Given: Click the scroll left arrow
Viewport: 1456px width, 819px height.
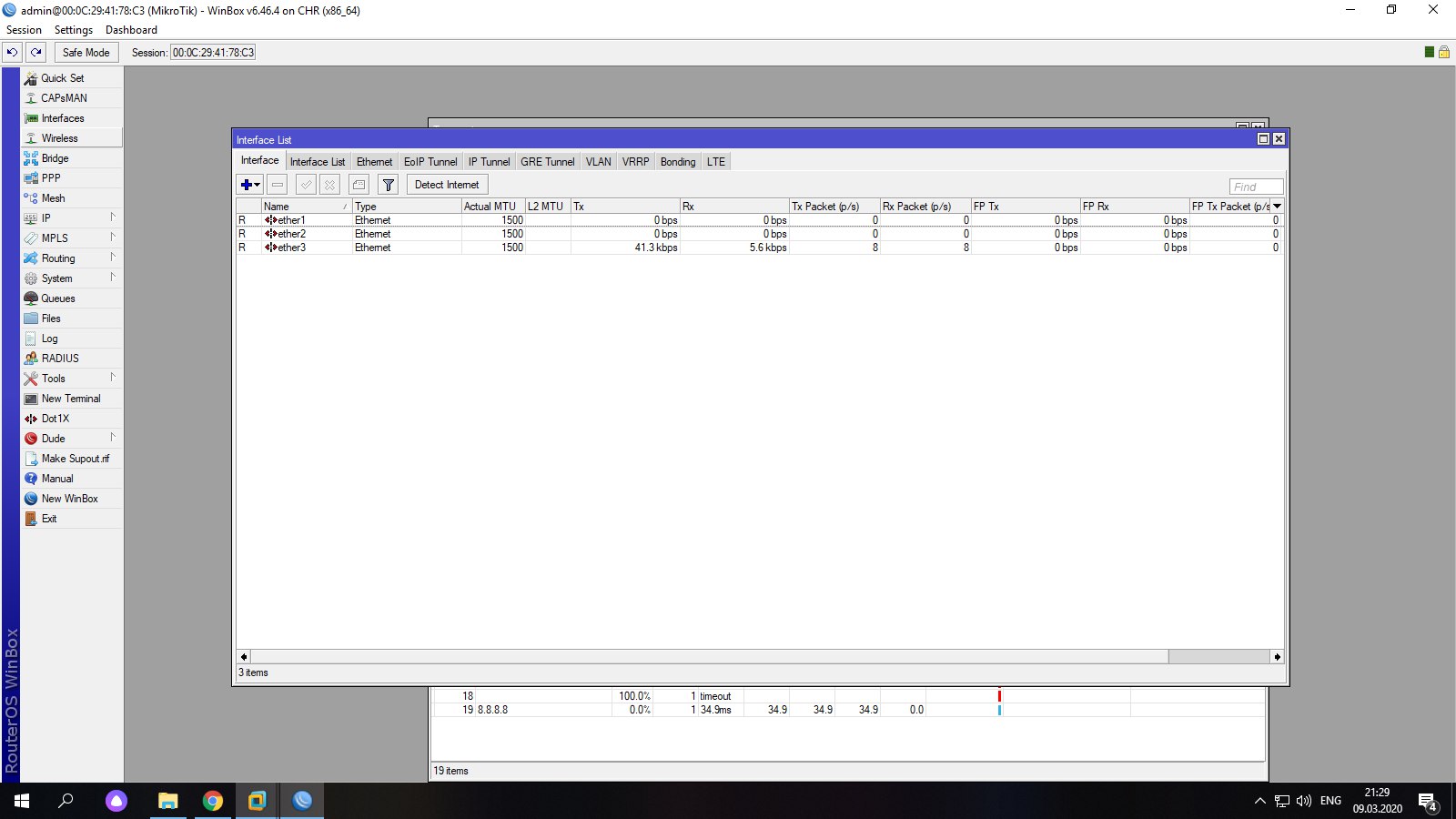Looking at the screenshot, I should (243, 657).
